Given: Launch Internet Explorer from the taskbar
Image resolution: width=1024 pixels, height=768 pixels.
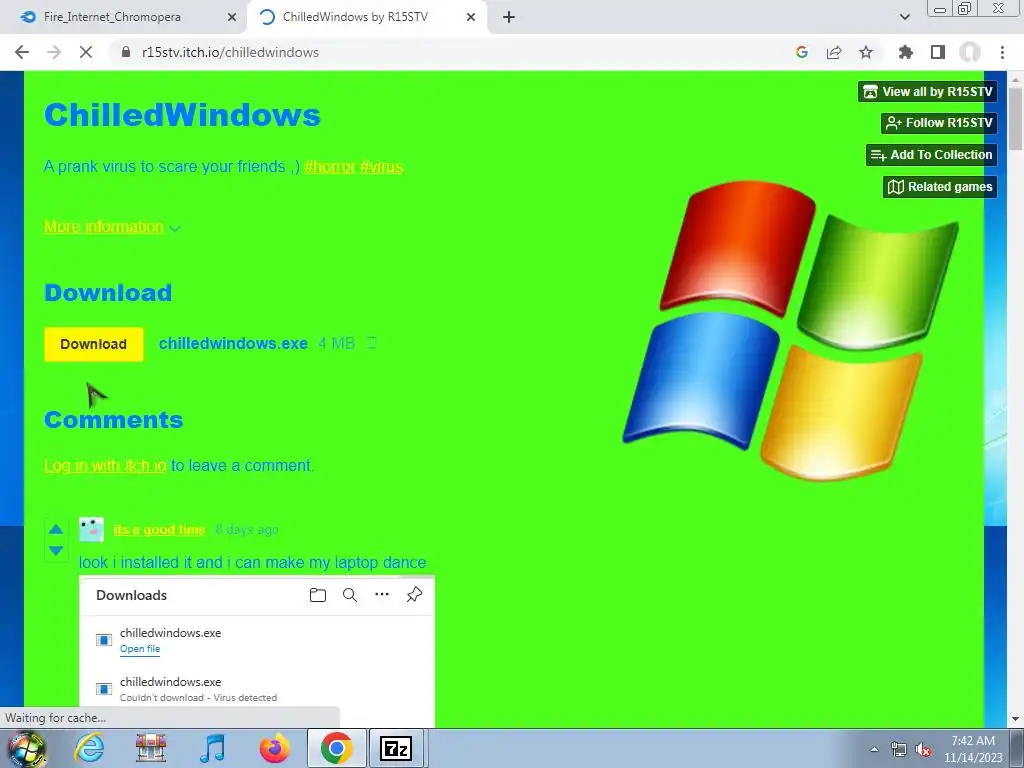Looking at the screenshot, I should 89,748.
